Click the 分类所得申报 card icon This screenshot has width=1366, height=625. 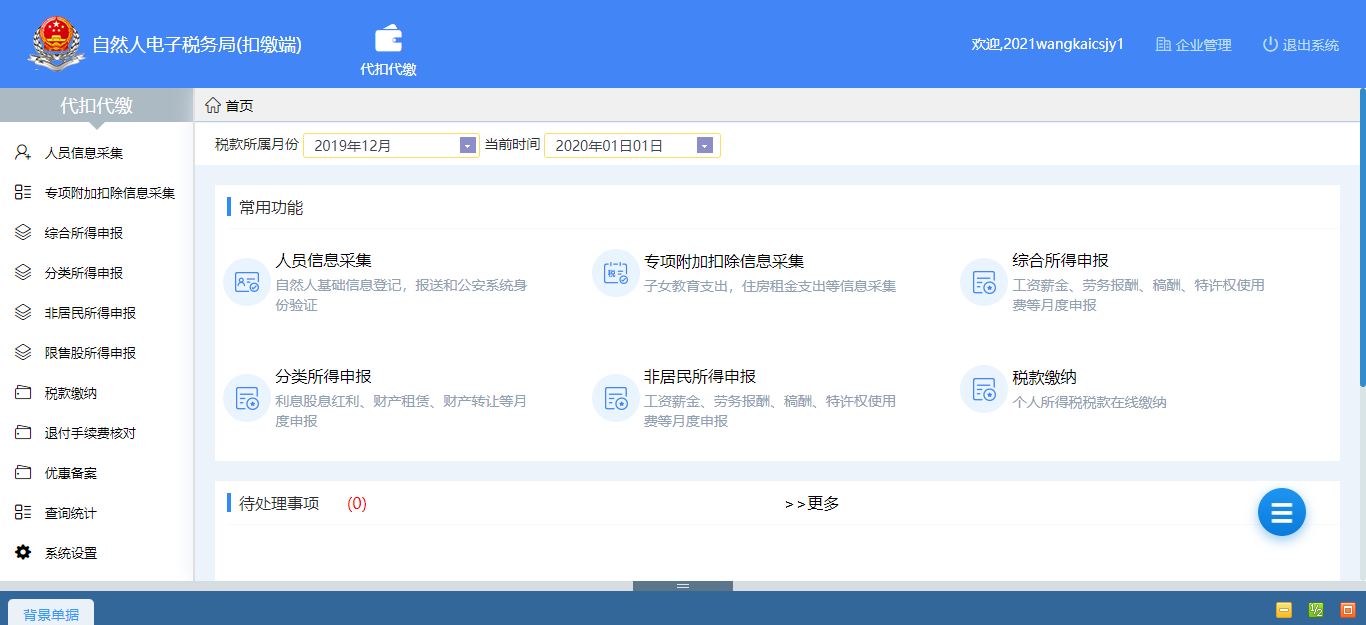pos(246,397)
